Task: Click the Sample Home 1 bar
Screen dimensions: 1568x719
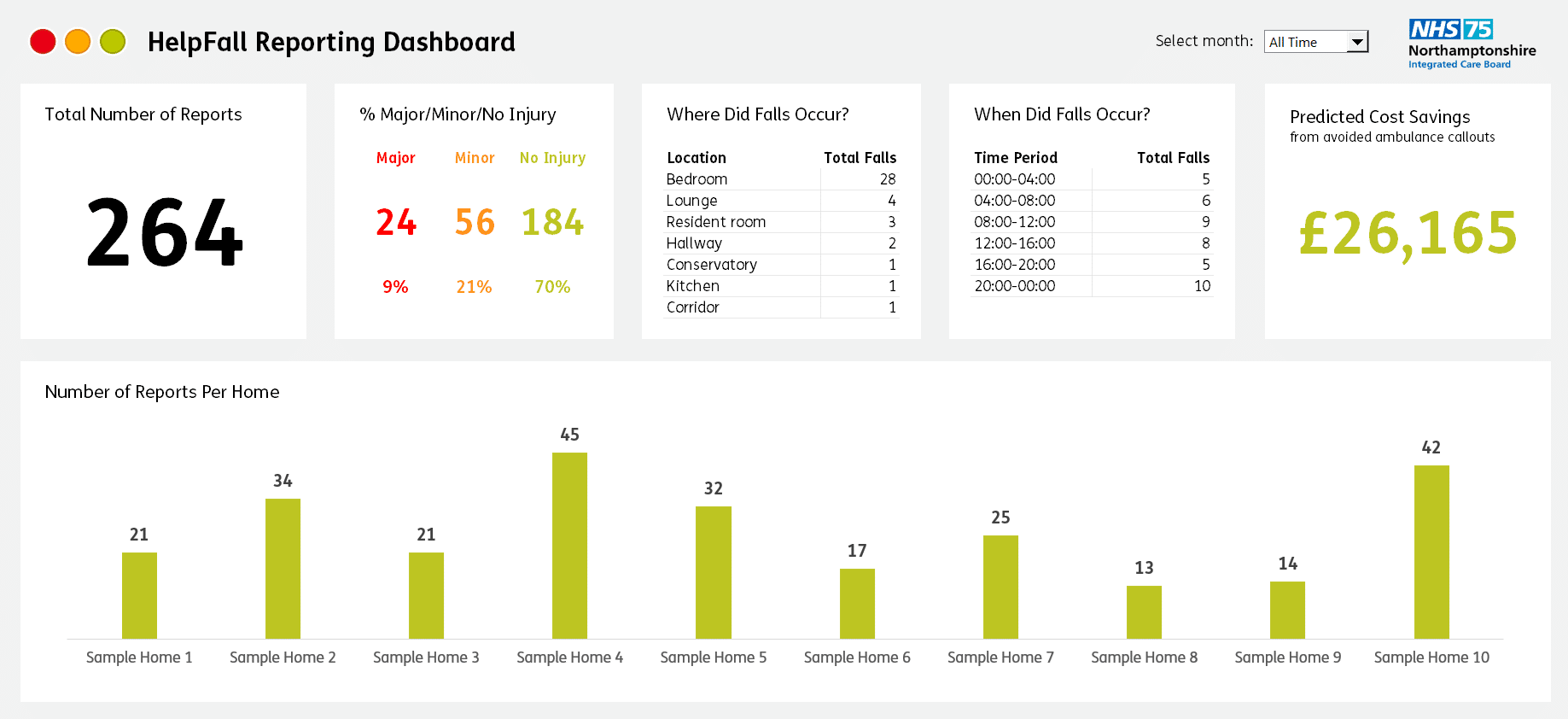Action: tap(139, 595)
